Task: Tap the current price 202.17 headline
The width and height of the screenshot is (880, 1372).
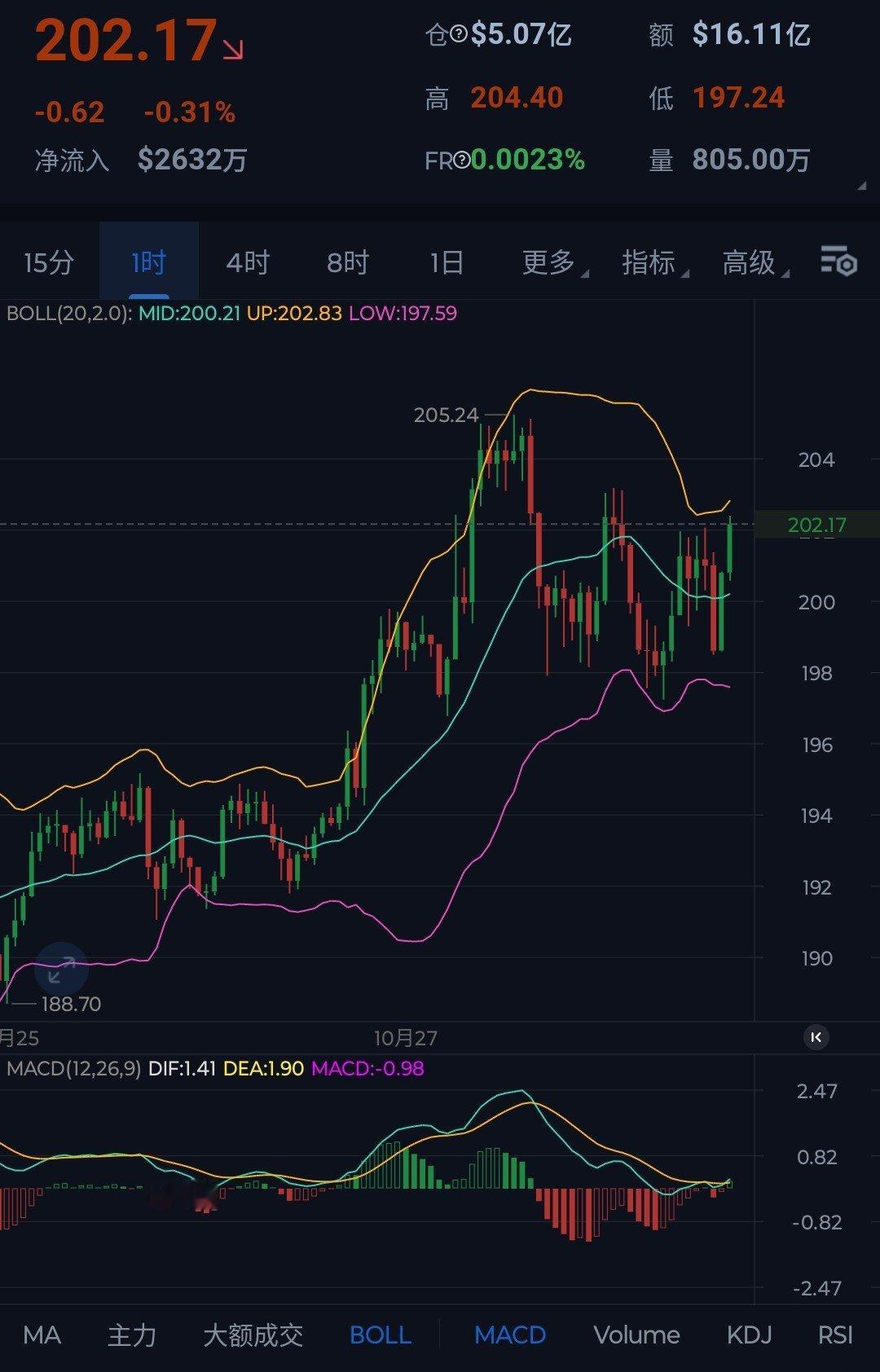Action: [126, 41]
